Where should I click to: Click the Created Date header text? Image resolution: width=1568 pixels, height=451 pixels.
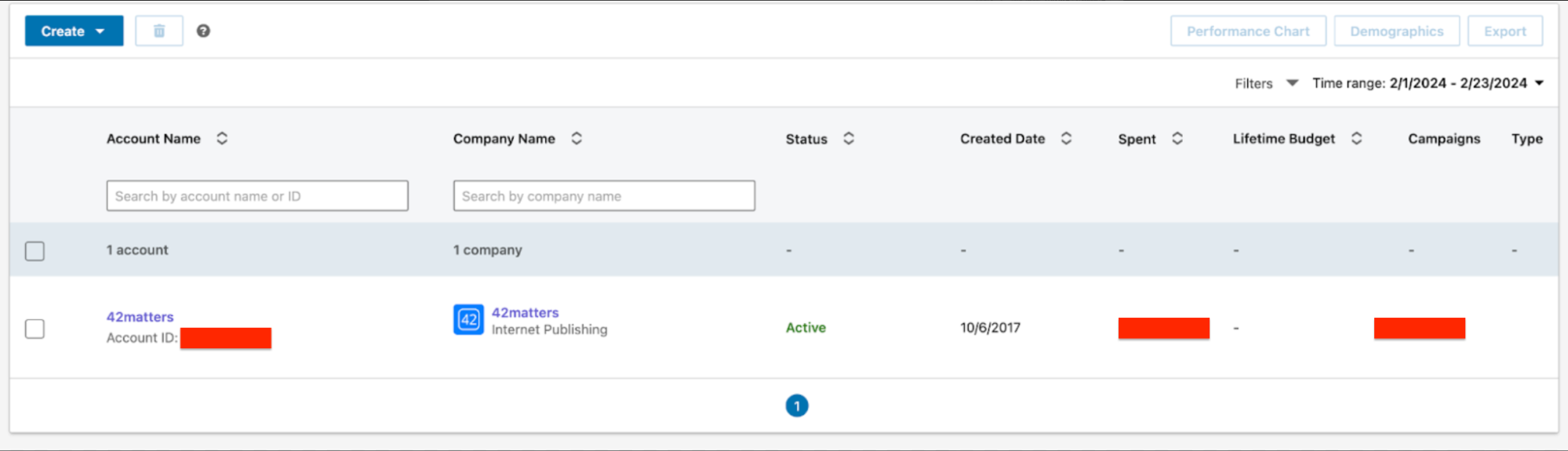tap(1002, 139)
